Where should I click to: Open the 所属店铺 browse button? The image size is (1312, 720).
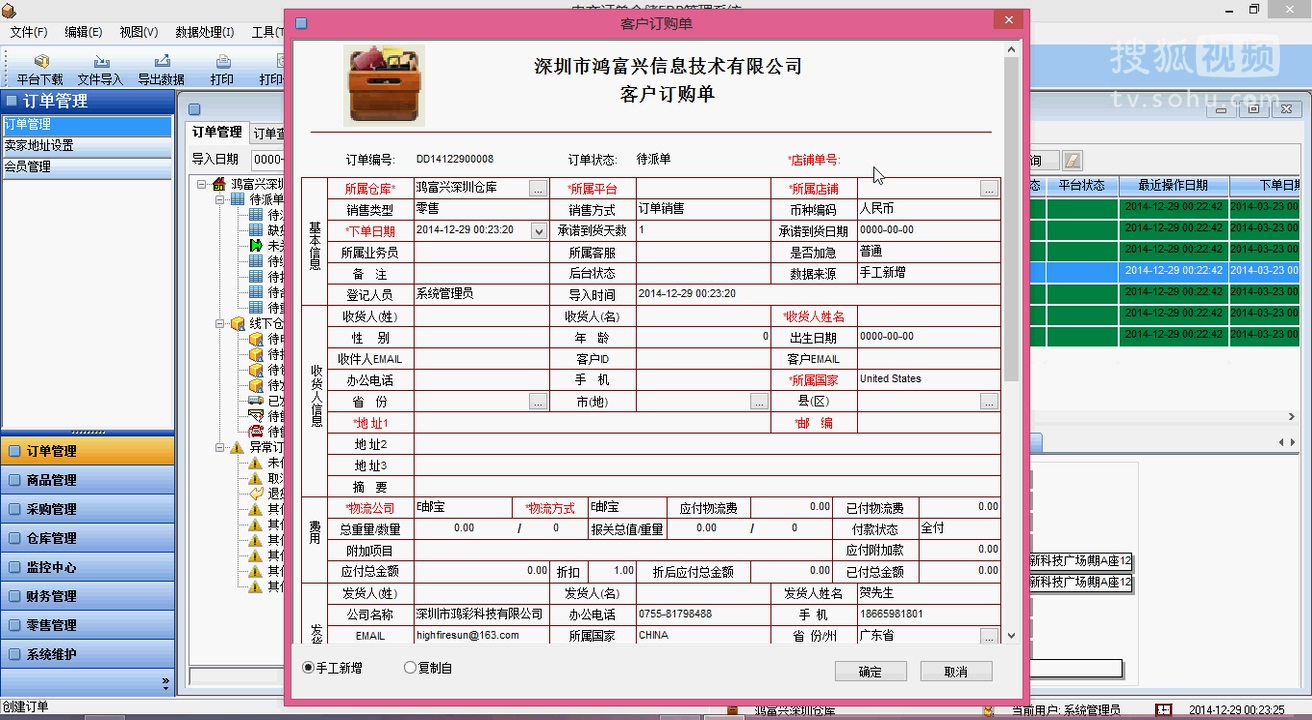click(x=989, y=188)
